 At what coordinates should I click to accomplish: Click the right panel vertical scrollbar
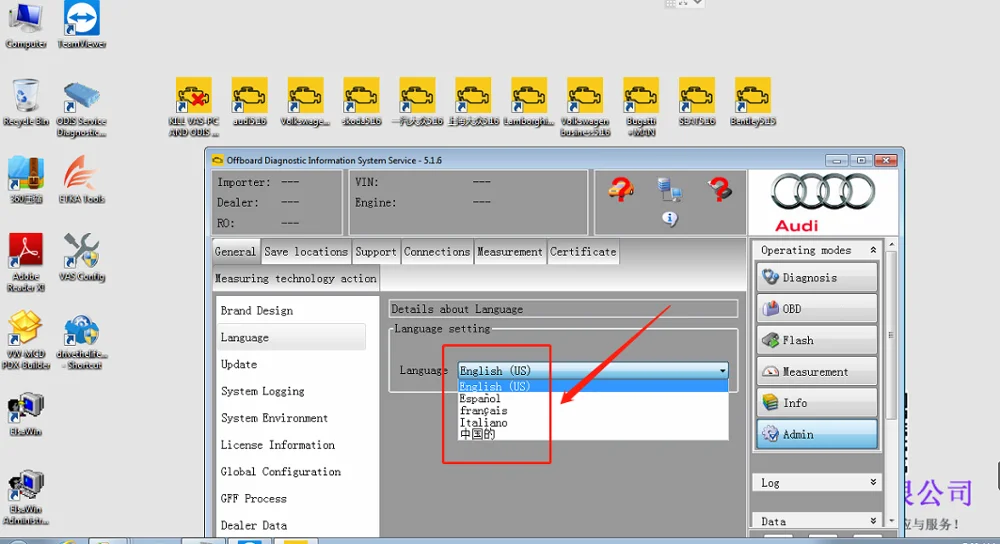(892, 335)
